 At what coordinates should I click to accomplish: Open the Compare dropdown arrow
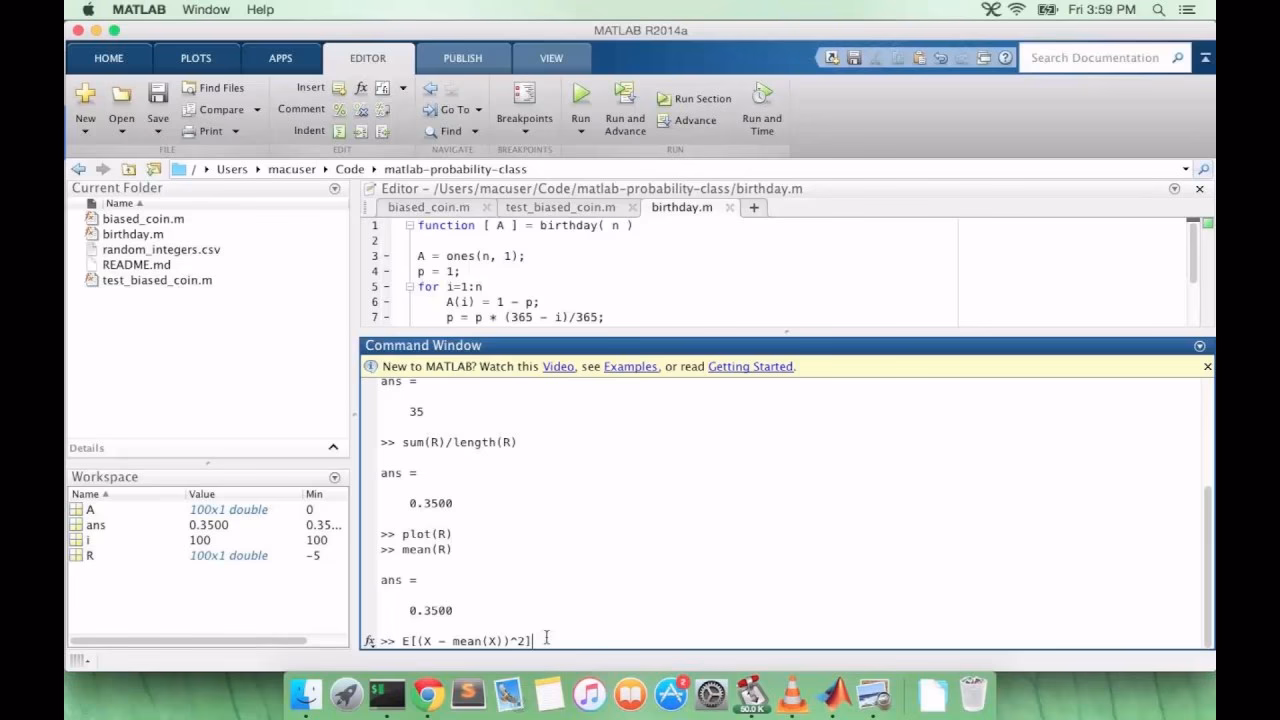coord(257,109)
